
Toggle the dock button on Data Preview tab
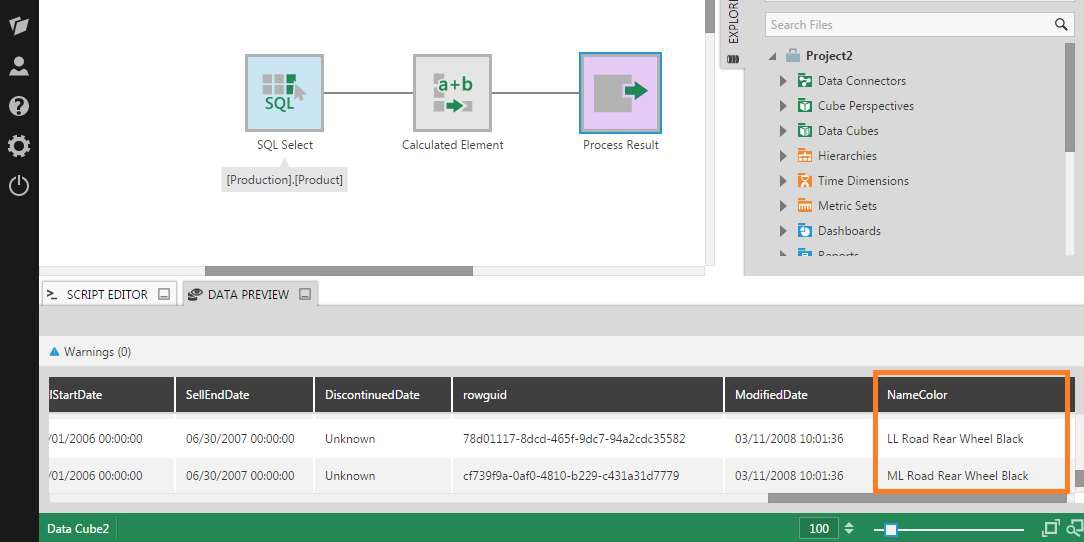pos(305,295)
